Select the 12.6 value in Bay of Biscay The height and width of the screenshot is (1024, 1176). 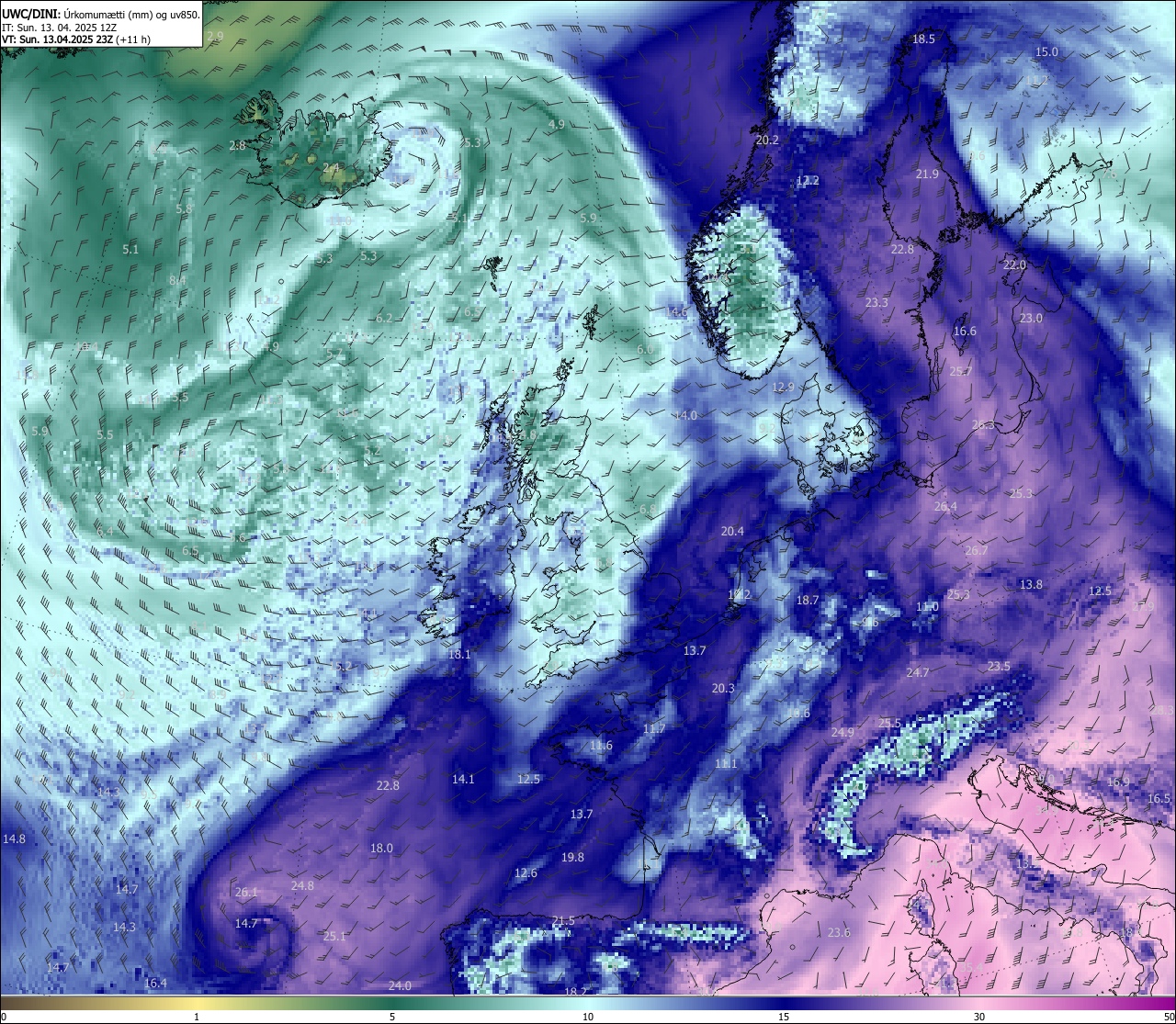point(526,872)
